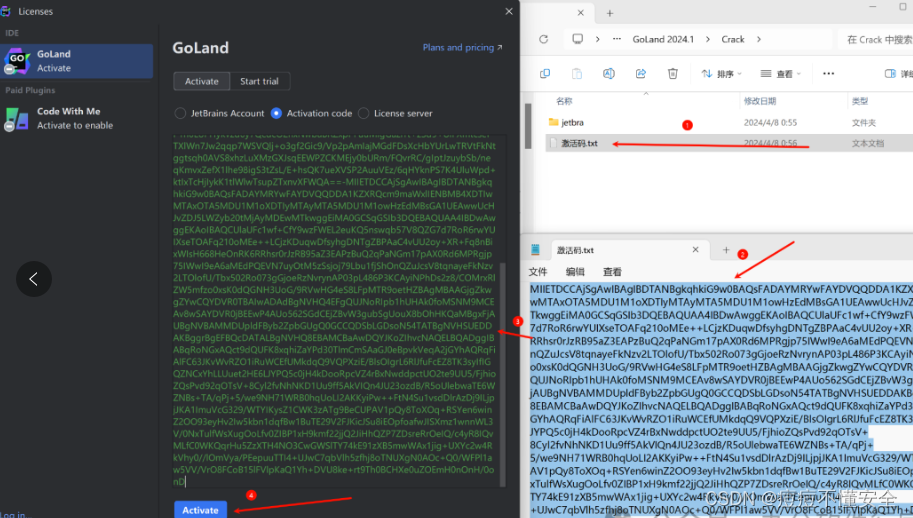Expand chevron after GoLand 2024.1 breadcrumb

707,39
